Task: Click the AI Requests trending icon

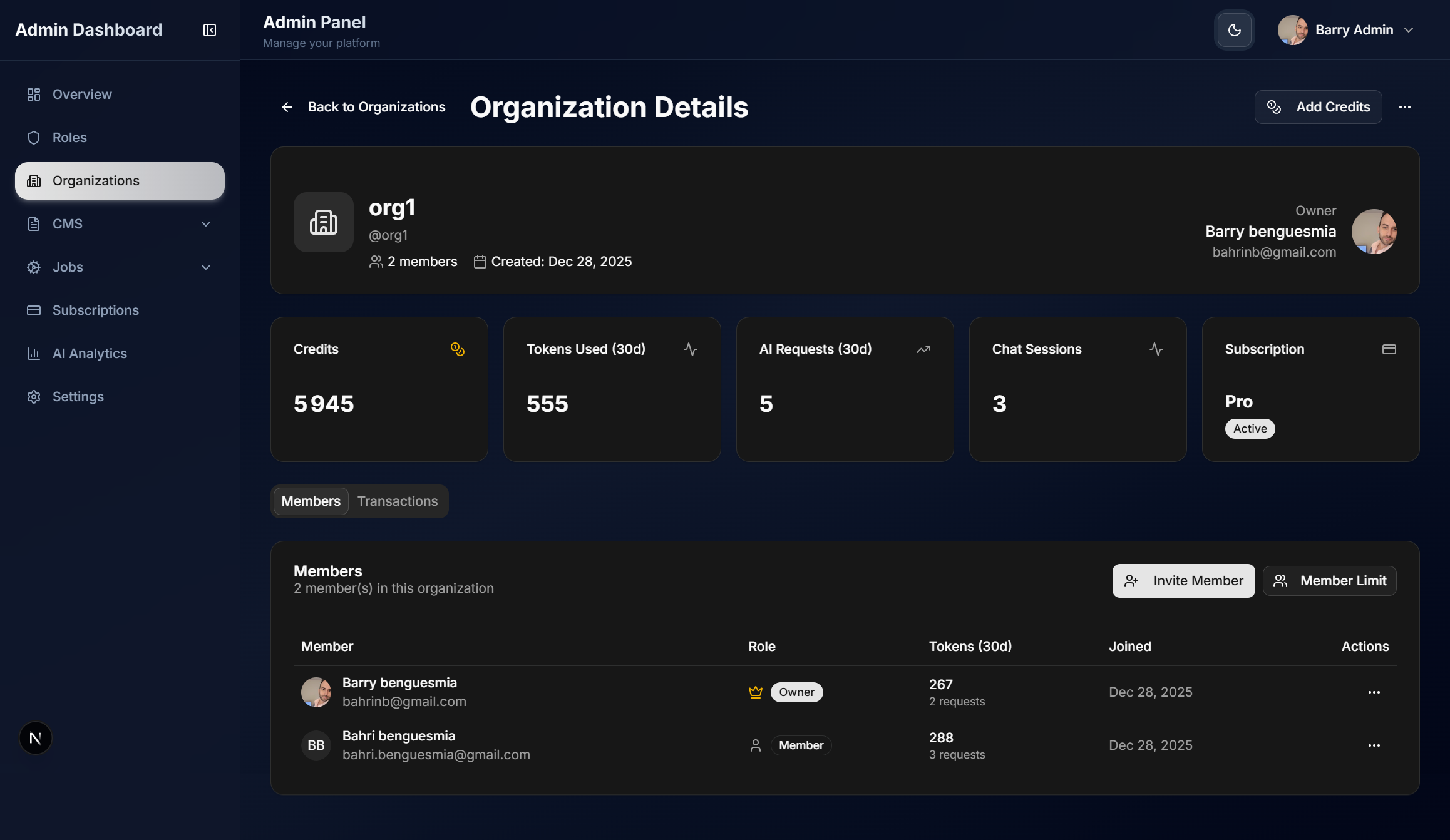Action: tap(923, 349)
